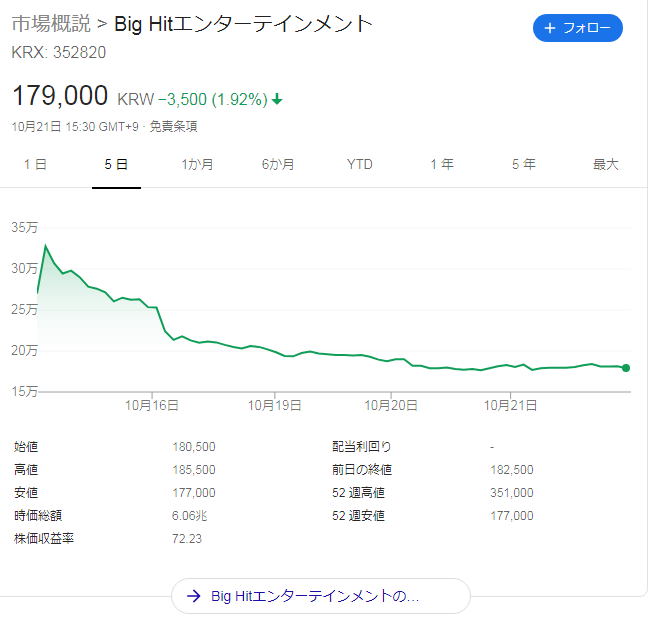Show the 最大 chart range
The image size is (661, 617).
click(x=605, y=164)
